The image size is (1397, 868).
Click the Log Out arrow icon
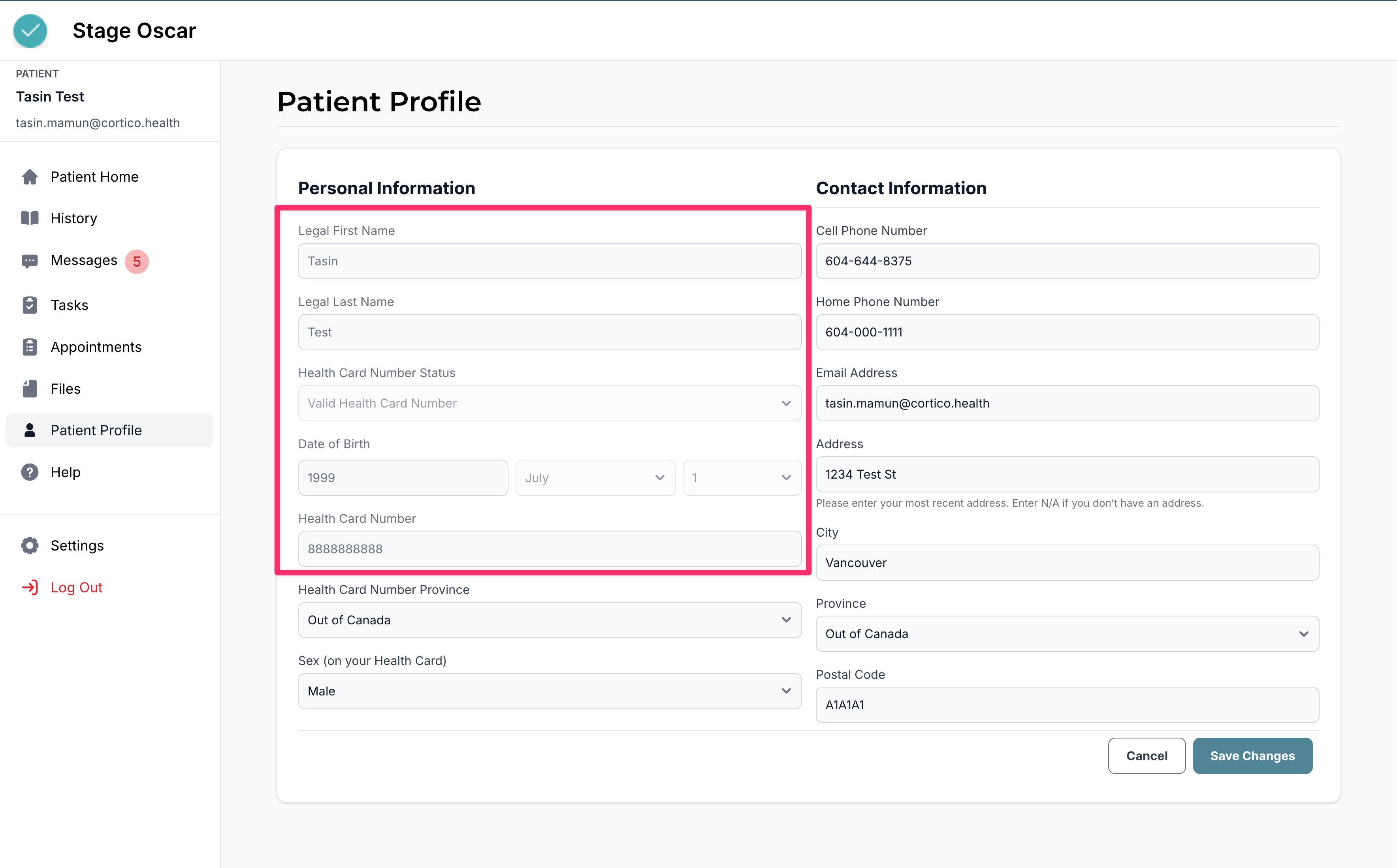click(x=30, y=587)
